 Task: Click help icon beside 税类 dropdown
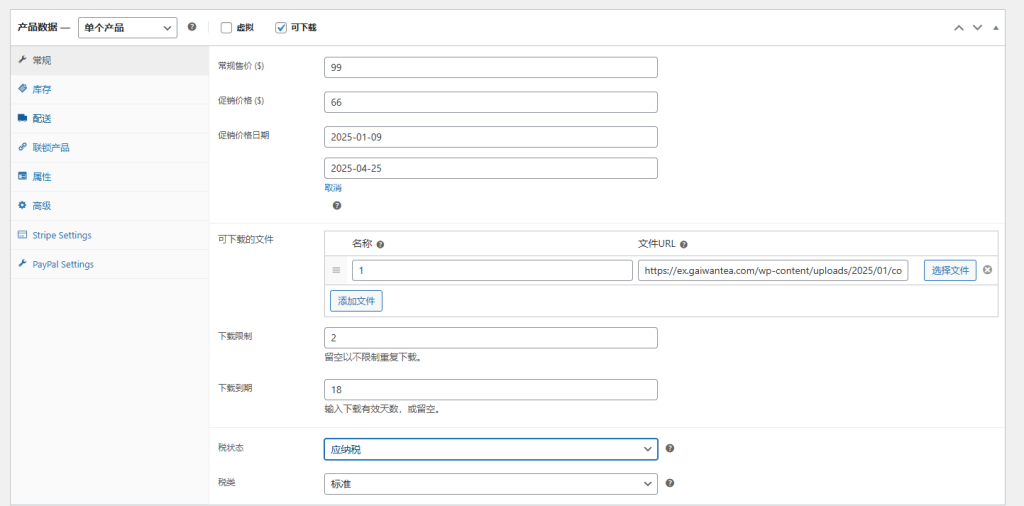pos(670,483)
